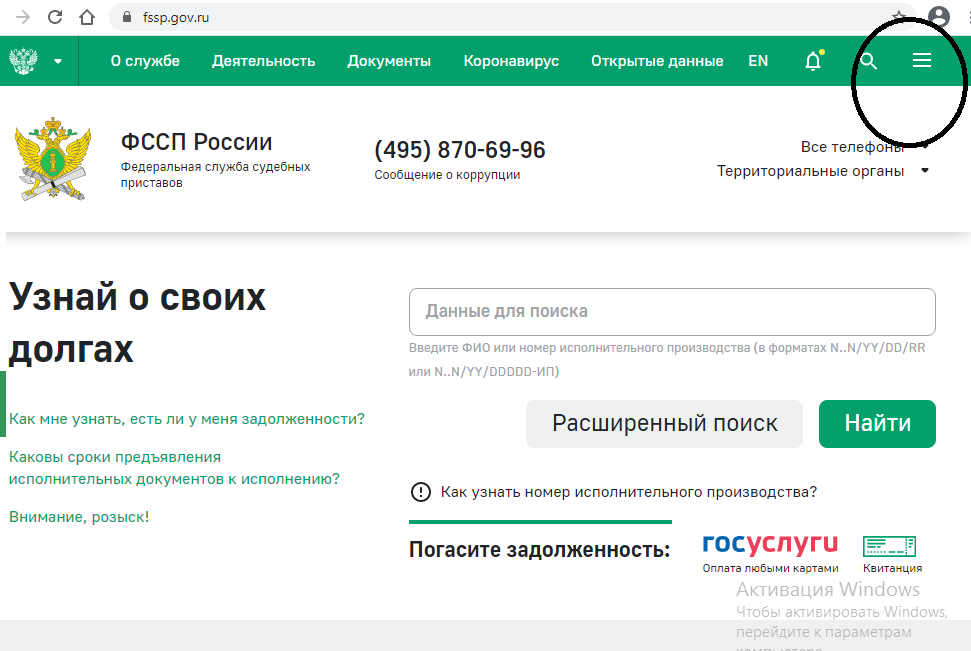Switch site language to EN
The width and height of the screenshot is (971, 651).
point(758,61)
